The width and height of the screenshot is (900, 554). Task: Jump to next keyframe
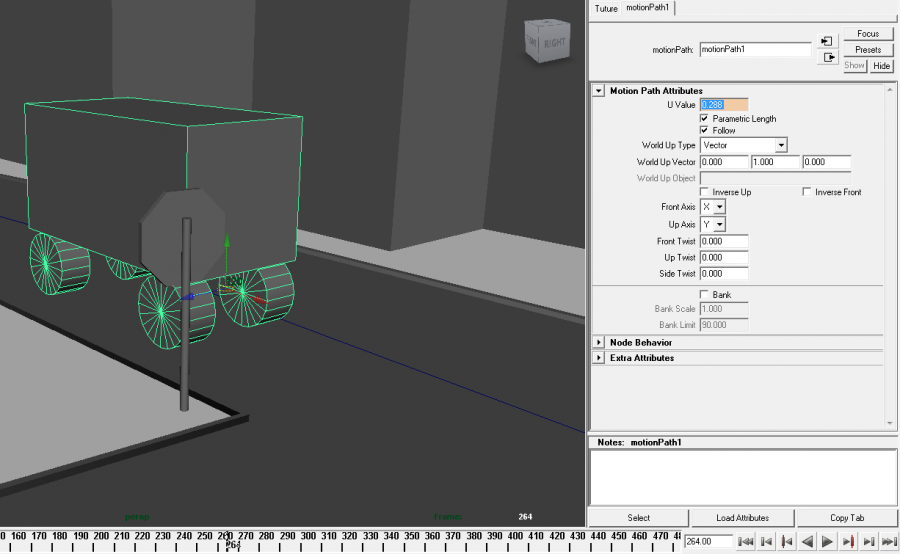848,542
